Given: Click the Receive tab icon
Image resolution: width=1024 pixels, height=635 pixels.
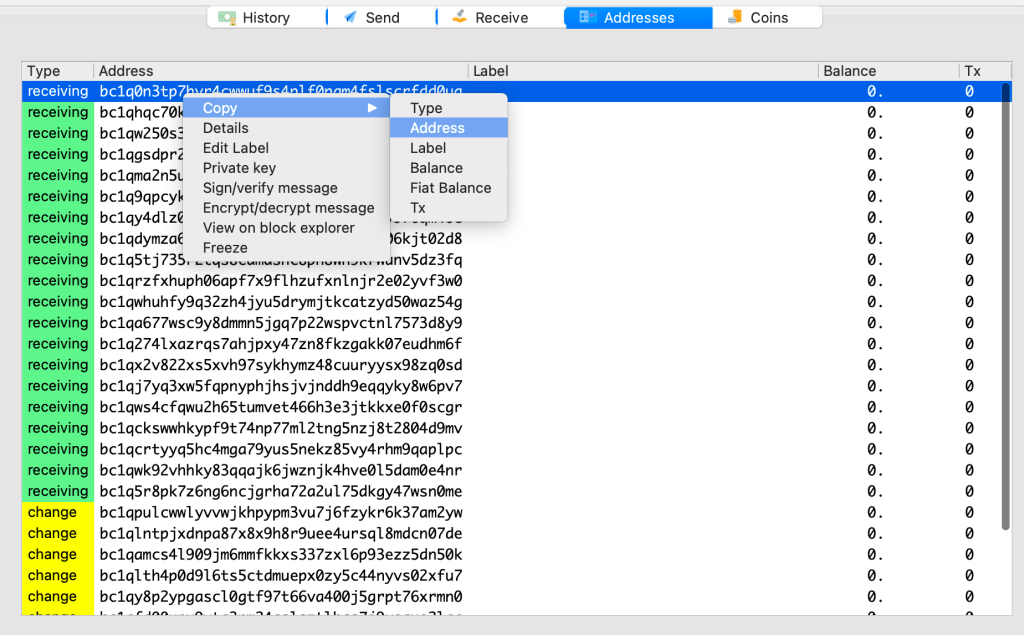Looking at the screenshot, I should click(x=459, y=18).
